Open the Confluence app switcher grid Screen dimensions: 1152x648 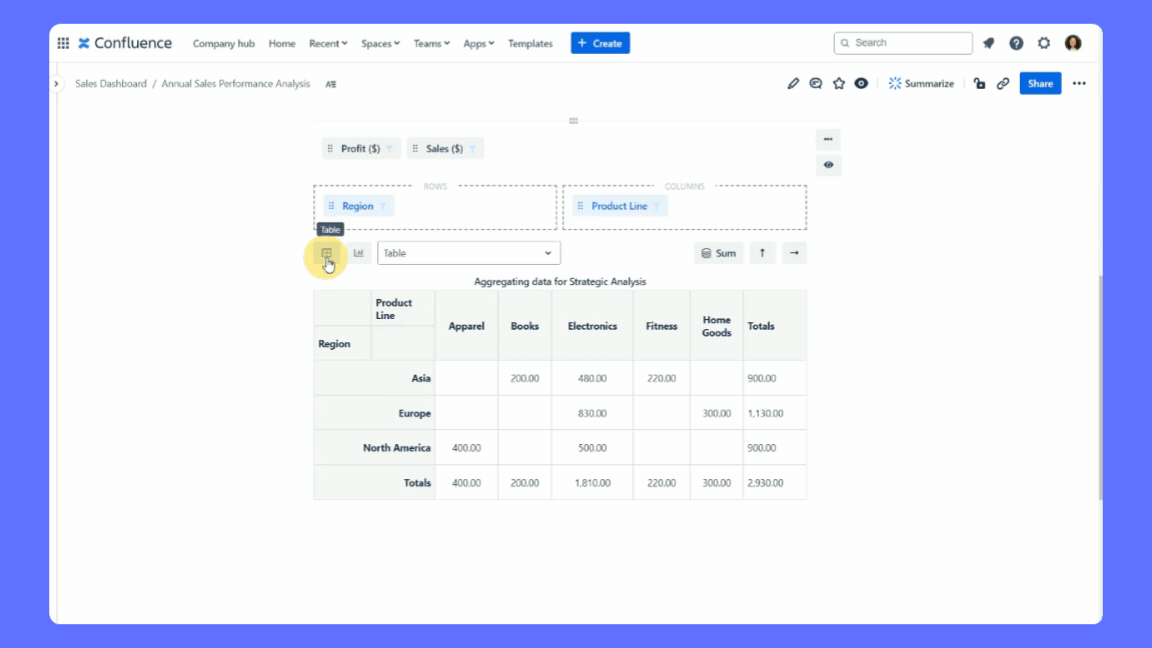click(x=63, y=43)
